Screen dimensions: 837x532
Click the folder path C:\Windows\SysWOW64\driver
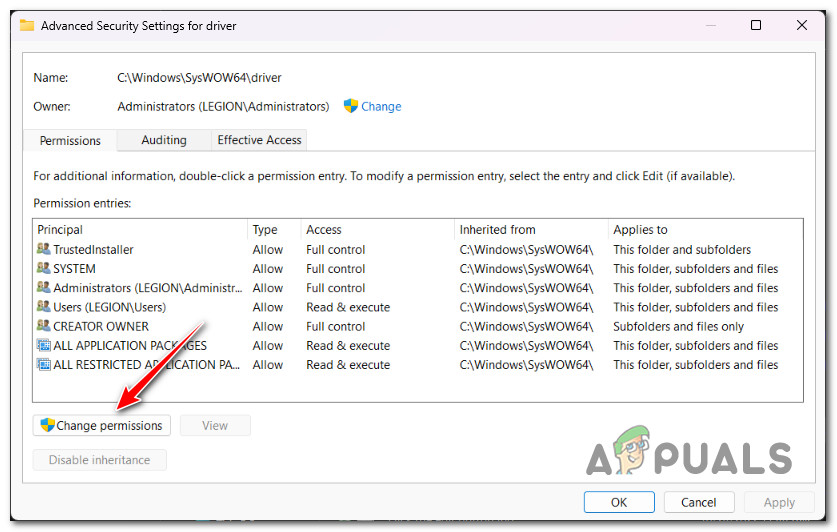(199, 77)
